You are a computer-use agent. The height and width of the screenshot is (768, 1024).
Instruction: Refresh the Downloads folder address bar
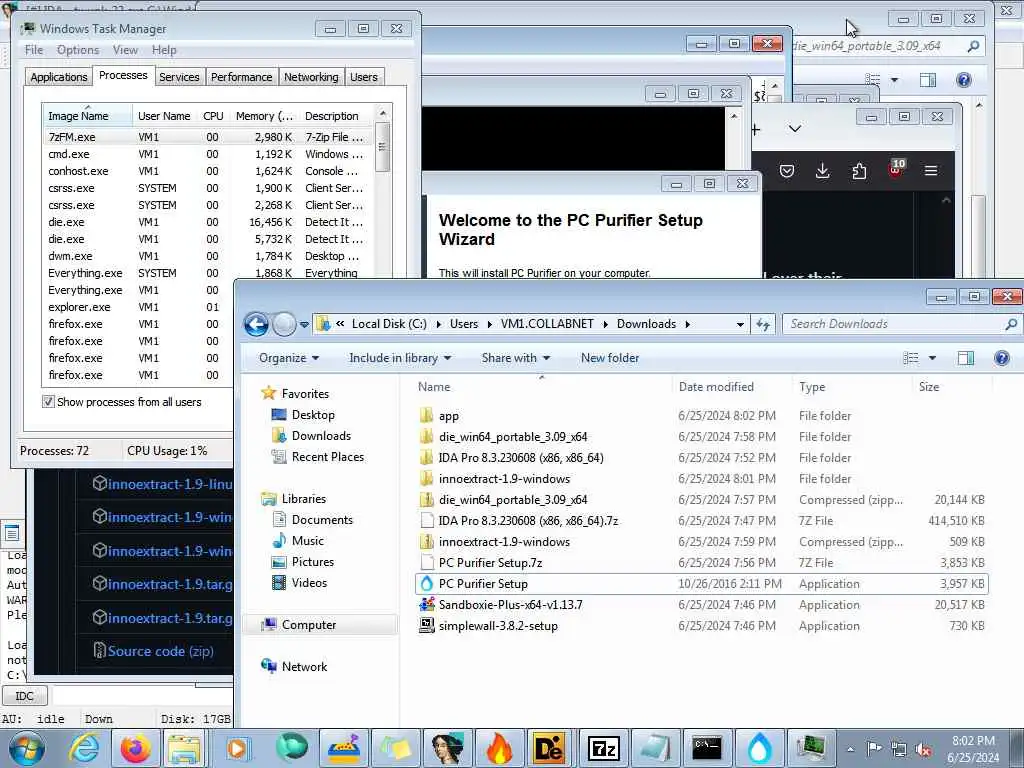(x=763, y=324)
